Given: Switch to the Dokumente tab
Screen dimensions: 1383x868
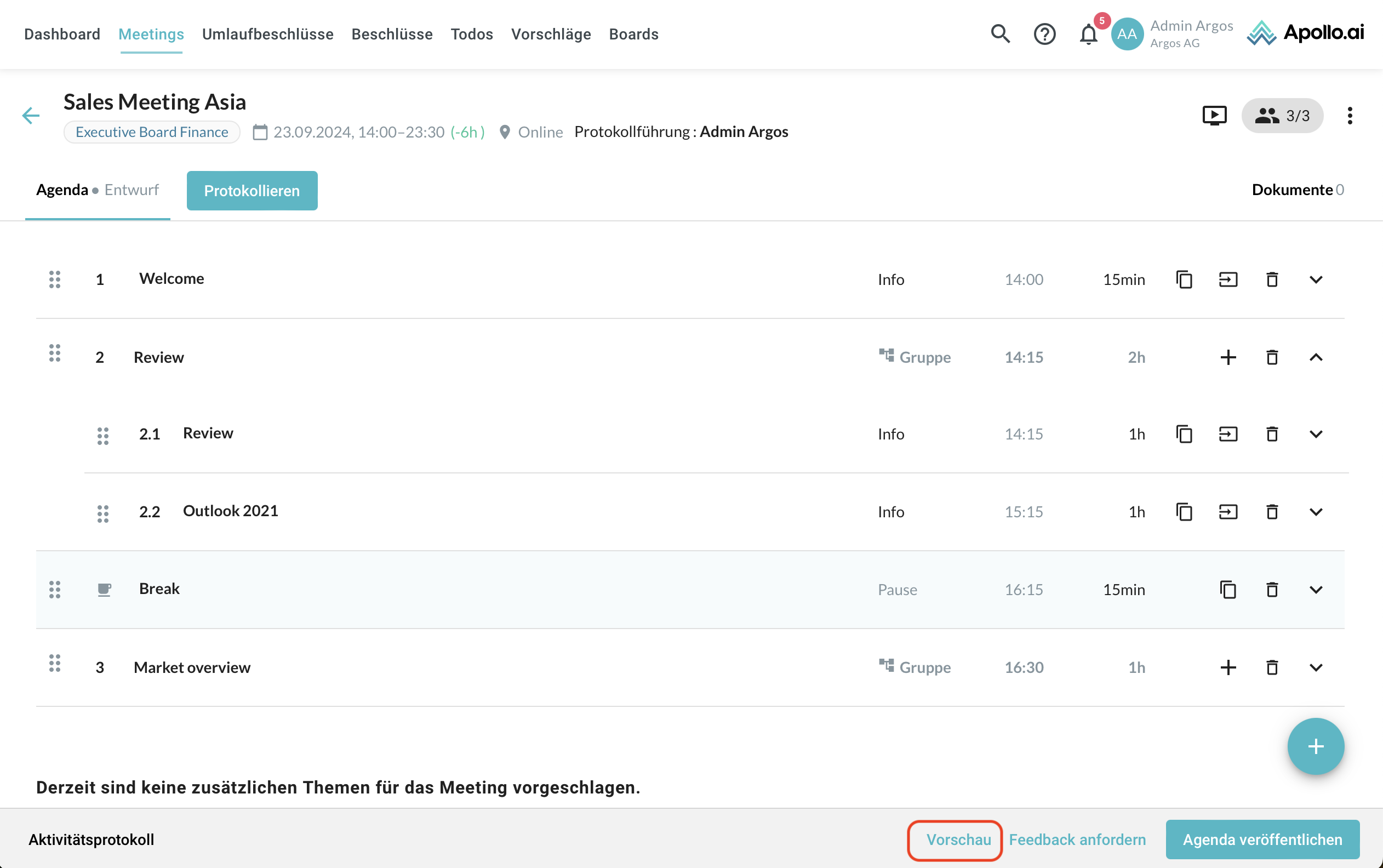Looking at the screenshot, I should pos(1297,190).
